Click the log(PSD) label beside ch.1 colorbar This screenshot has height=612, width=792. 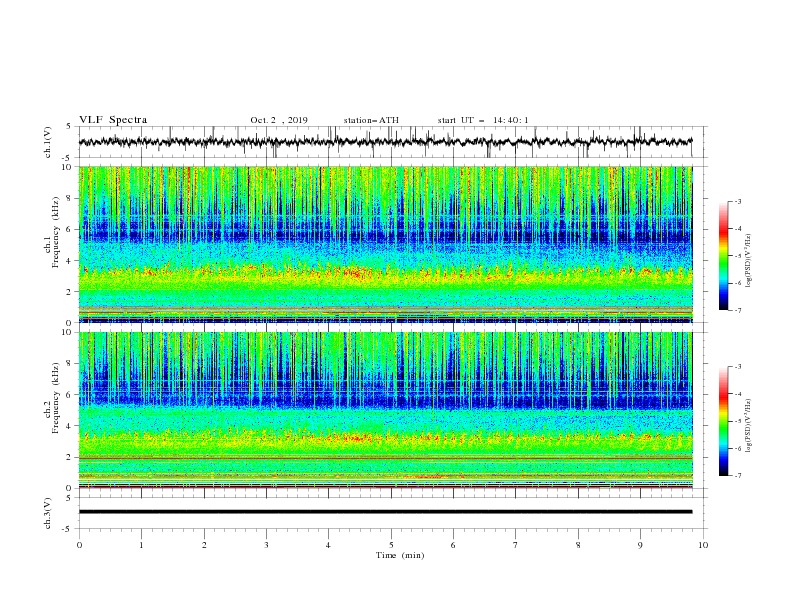click(x=748, y=261)
